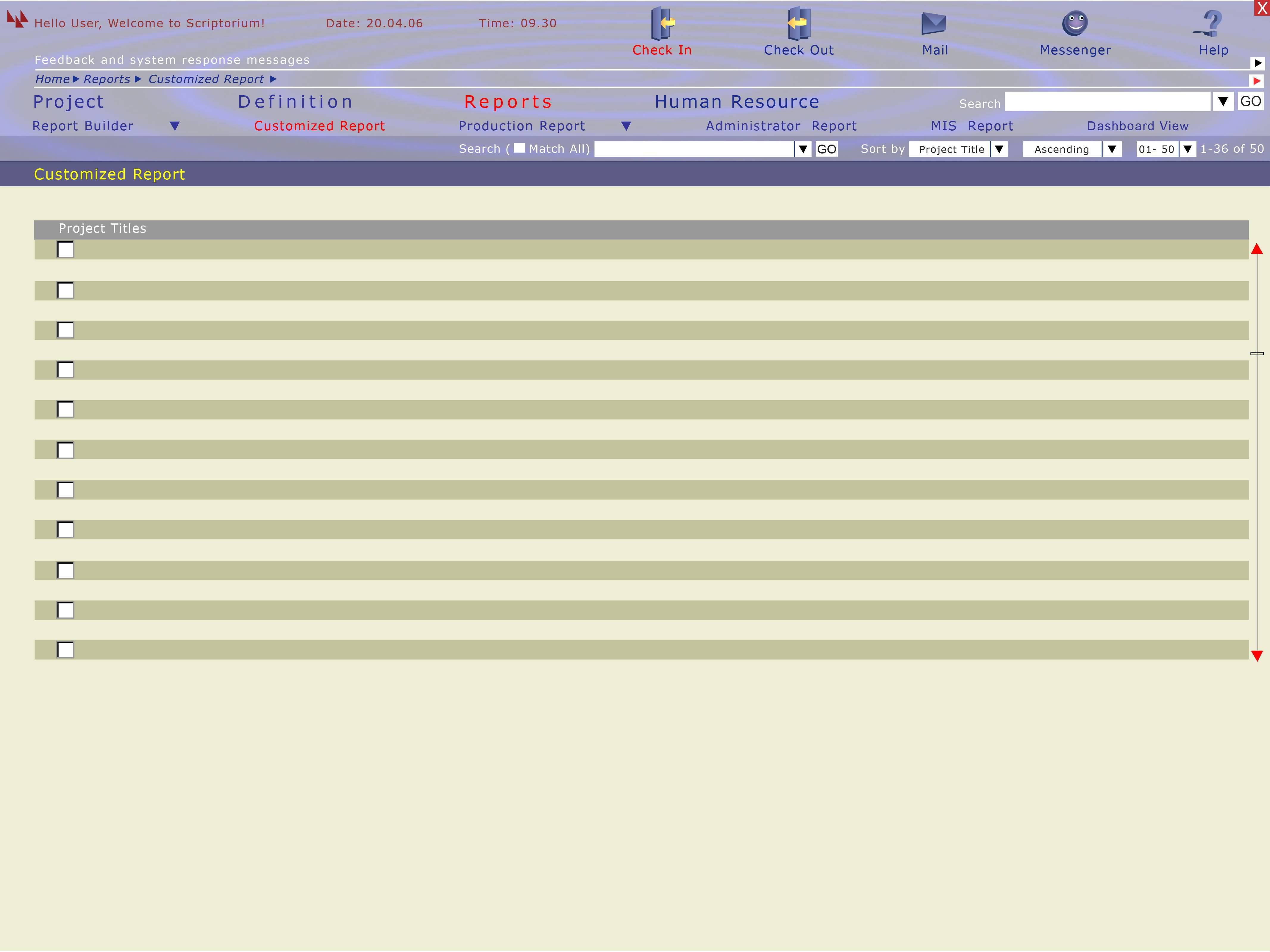Enable the Match All checkbox
The image size is (1270, 952).
coord(519,148)
